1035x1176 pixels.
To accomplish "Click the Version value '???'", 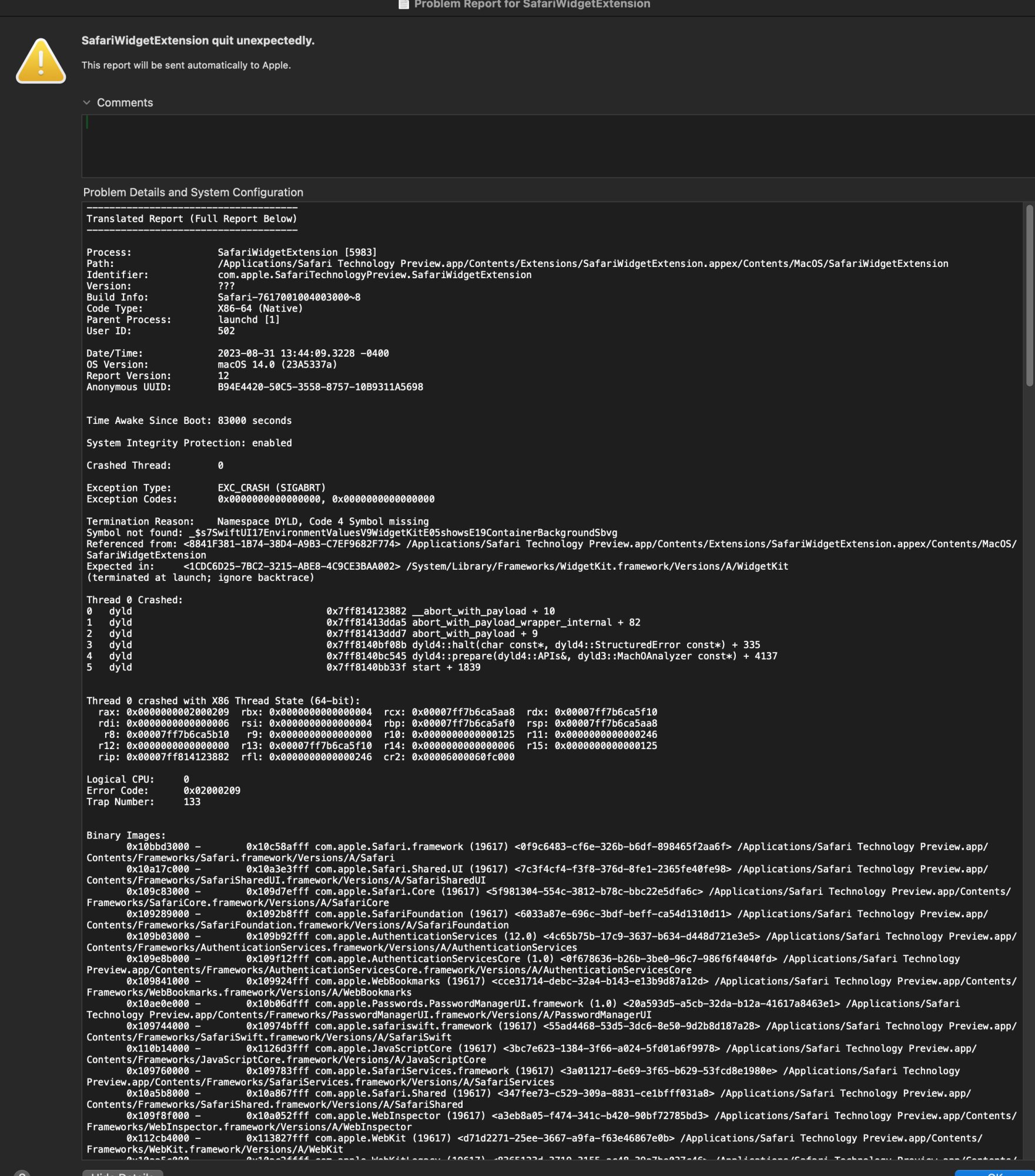I will pos(226,286).
